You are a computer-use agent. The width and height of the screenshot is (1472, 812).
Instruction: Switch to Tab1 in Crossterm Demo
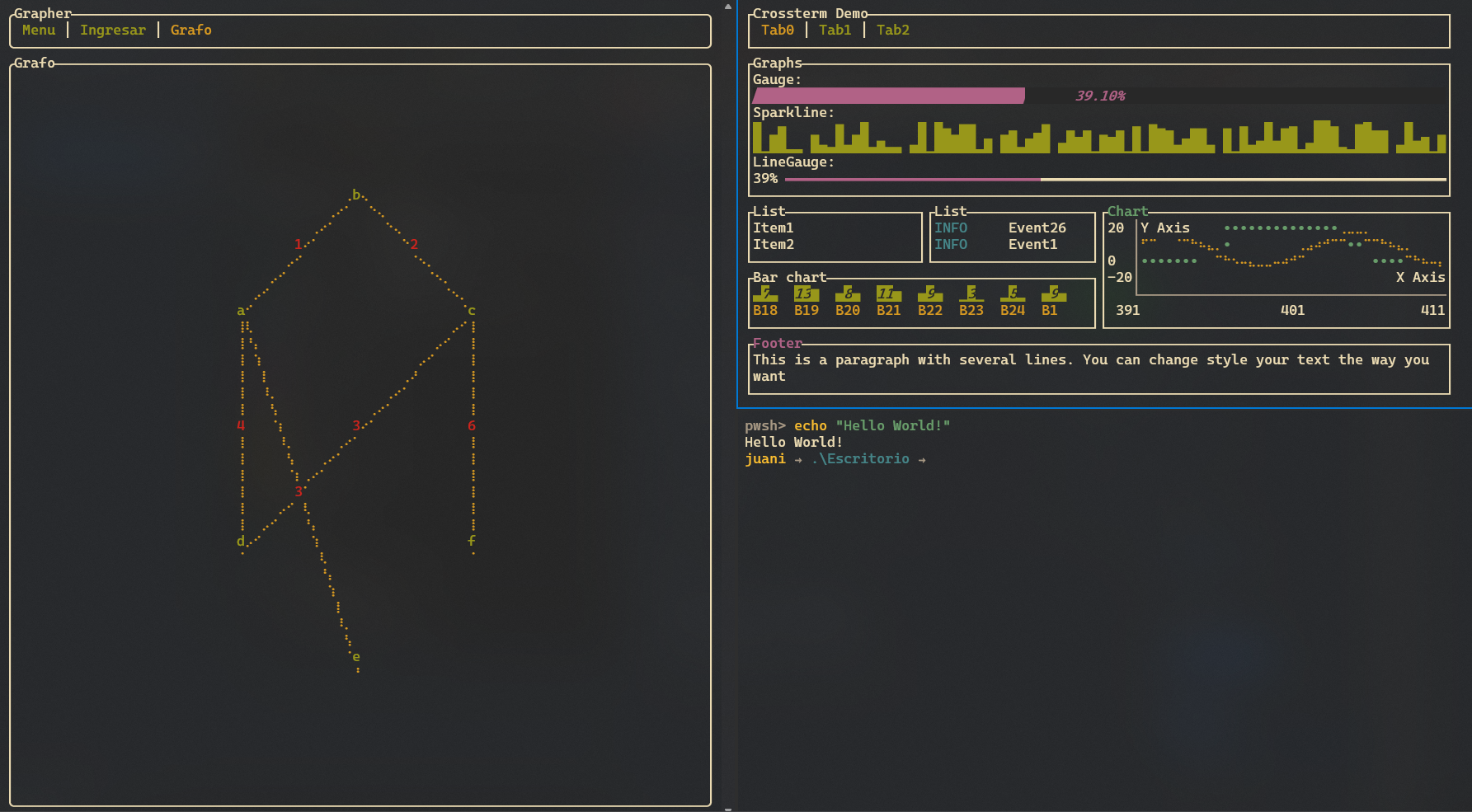tap(835, 30)
